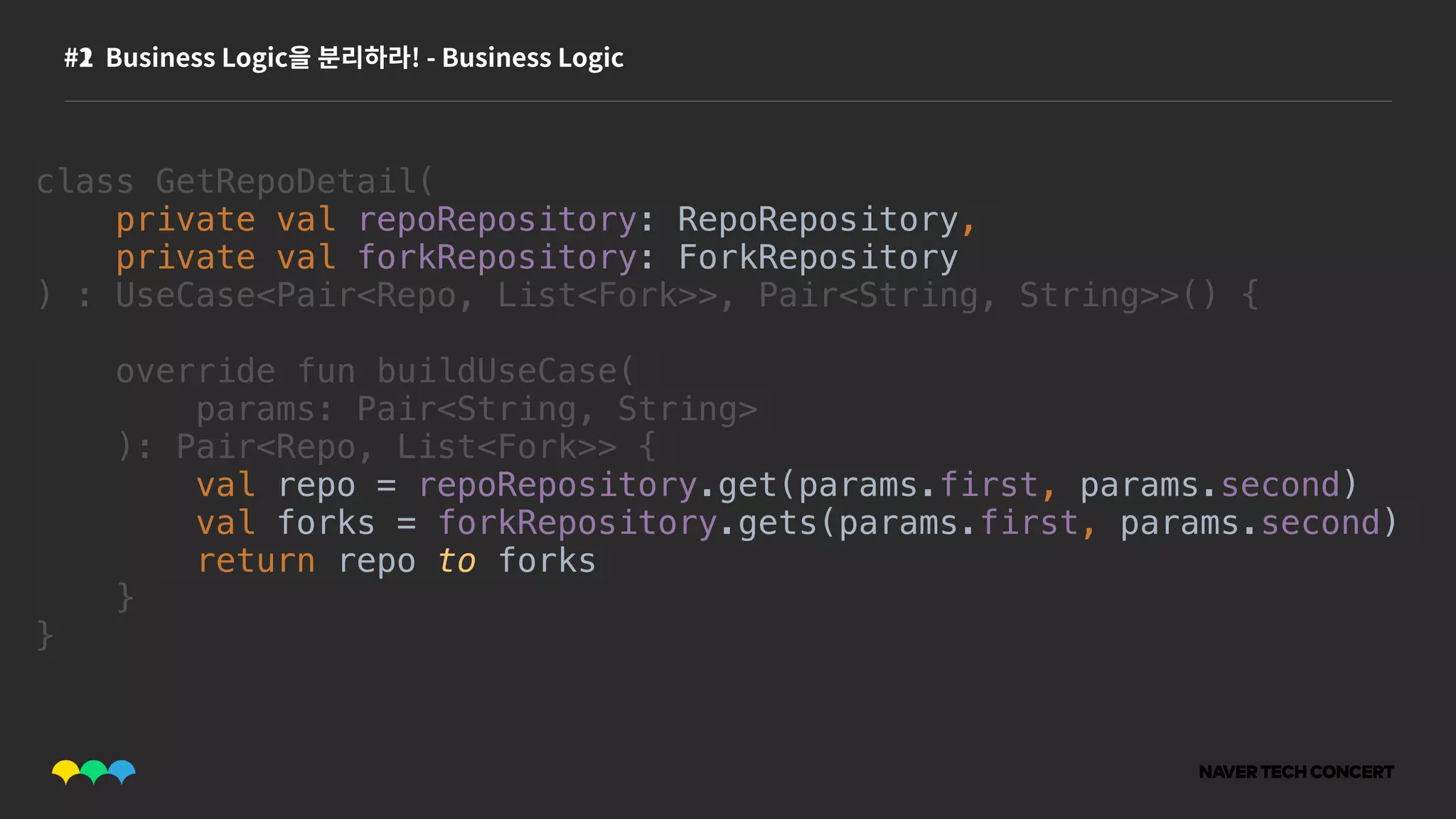The image size is (1456, 819).
Task: Click the "): Pair<Repo, List<Fork>> {" line
Action: (387, 447)
